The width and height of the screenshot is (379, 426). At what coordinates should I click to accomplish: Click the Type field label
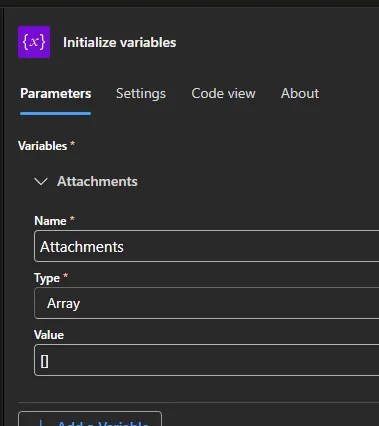47,278
